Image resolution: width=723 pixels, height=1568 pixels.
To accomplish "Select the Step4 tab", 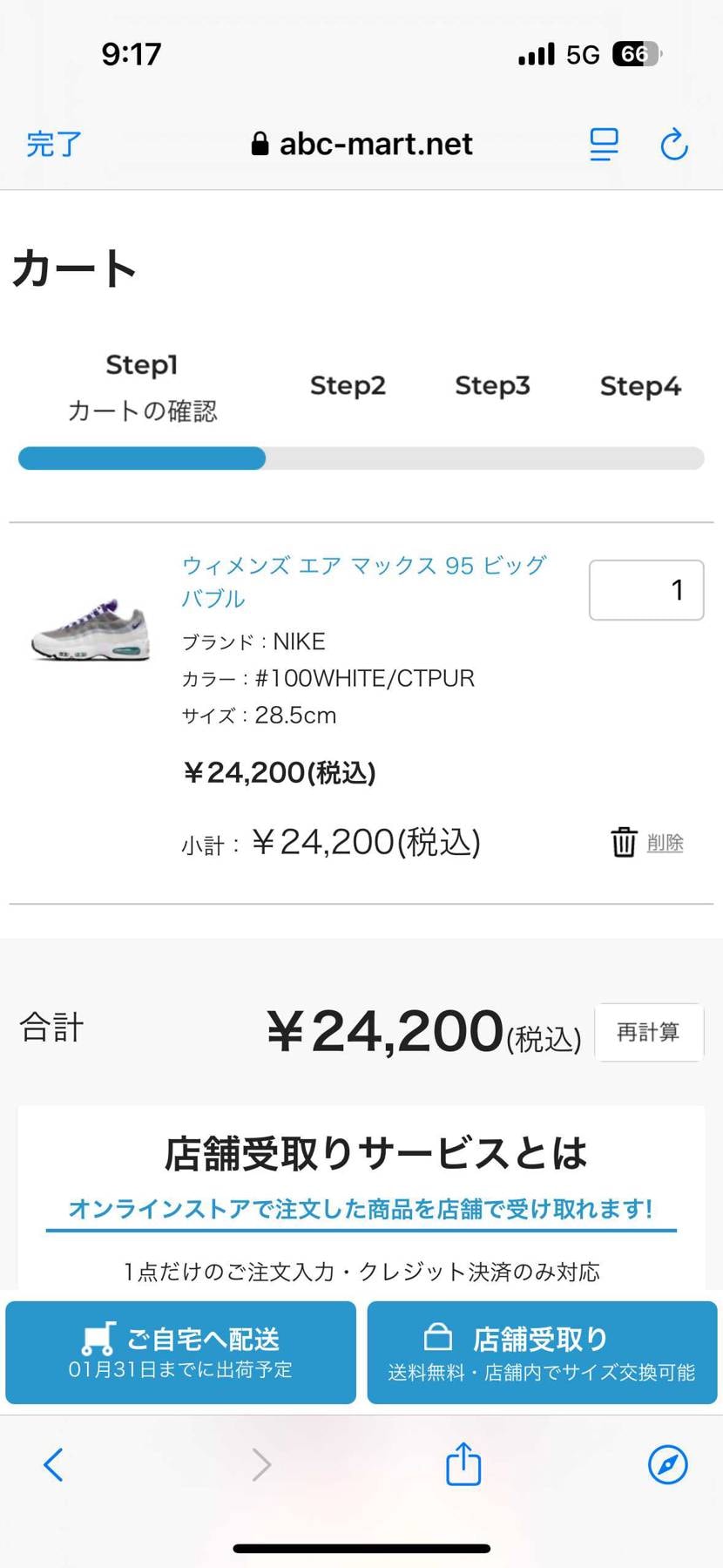I will 640,385.
